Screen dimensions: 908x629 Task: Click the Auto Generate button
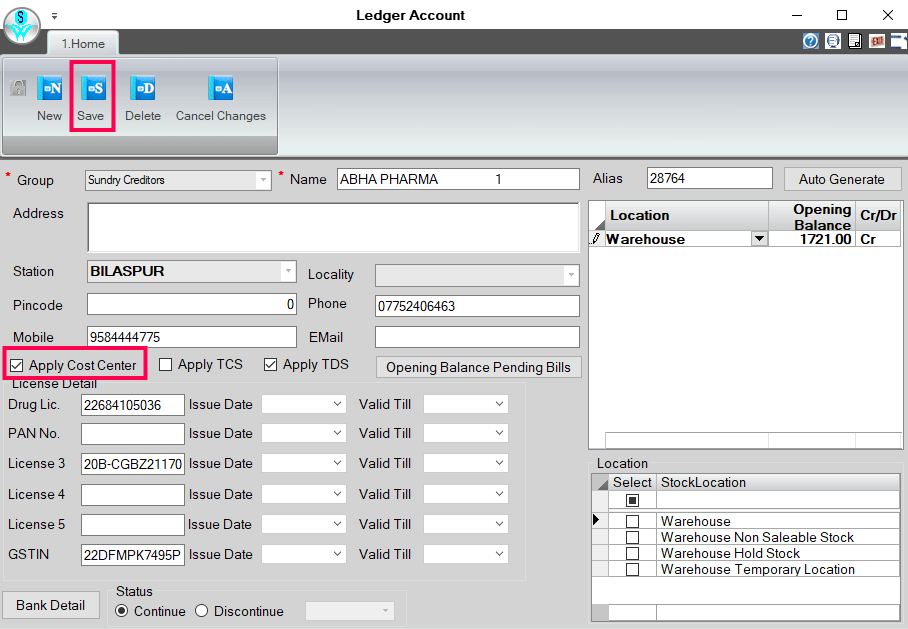(842, 178)
